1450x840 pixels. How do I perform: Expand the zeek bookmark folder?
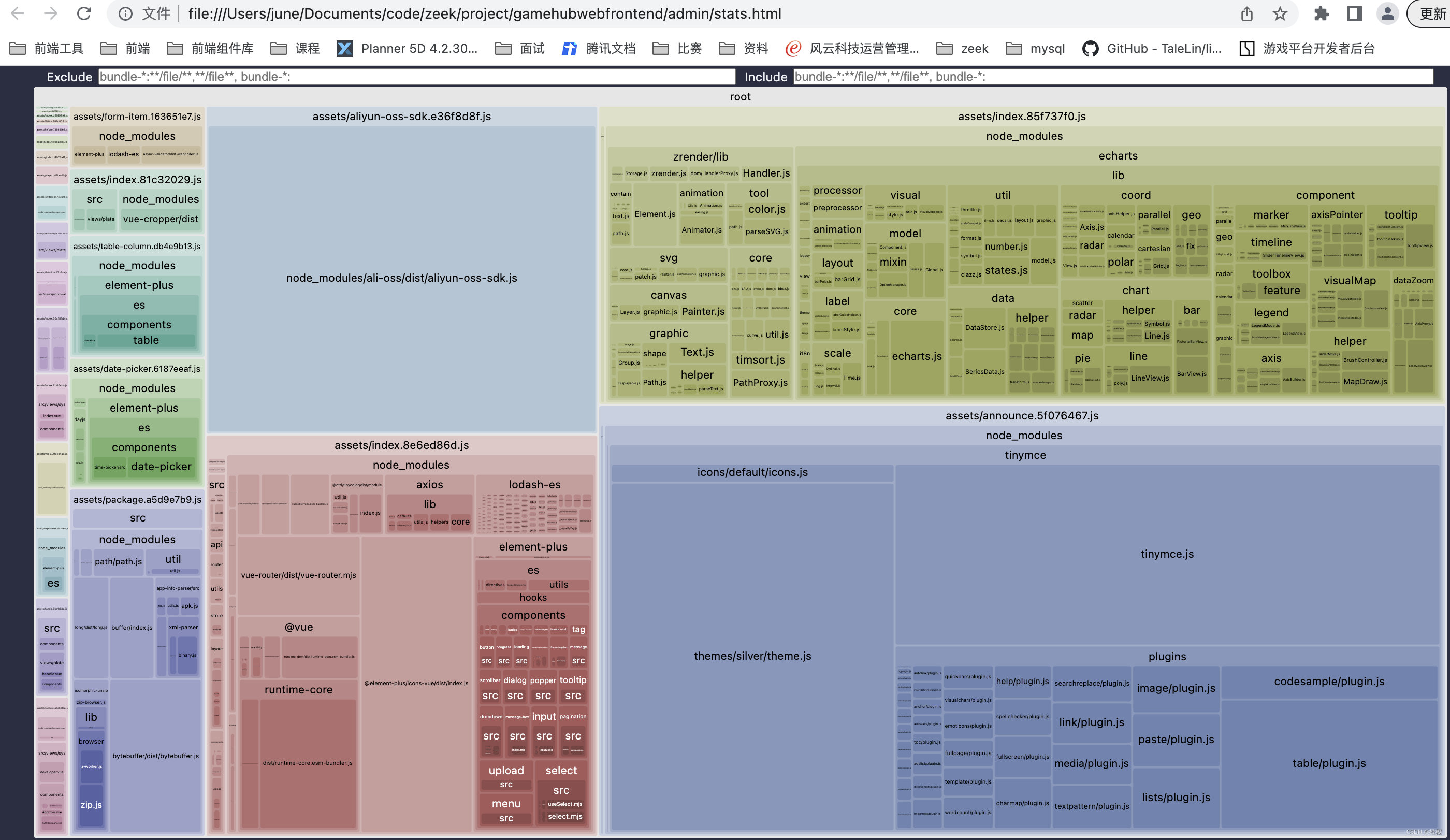963,48
